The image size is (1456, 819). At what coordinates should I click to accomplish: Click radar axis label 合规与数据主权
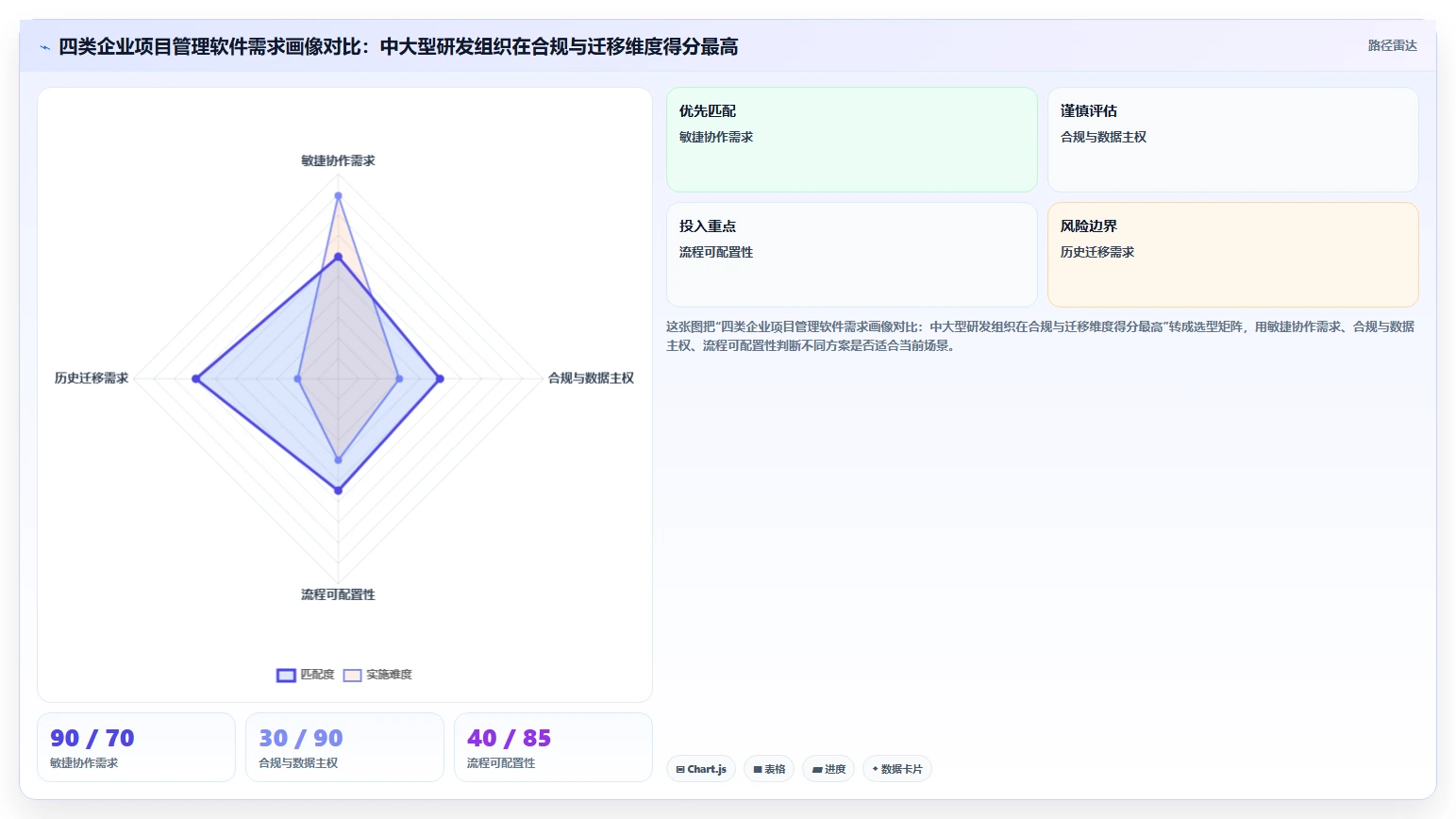click(591, 378)
